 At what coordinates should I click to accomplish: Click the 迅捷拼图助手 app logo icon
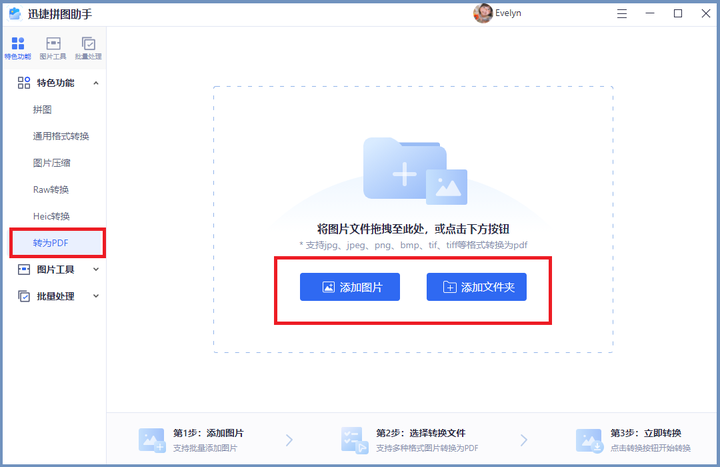pos(14,13)
